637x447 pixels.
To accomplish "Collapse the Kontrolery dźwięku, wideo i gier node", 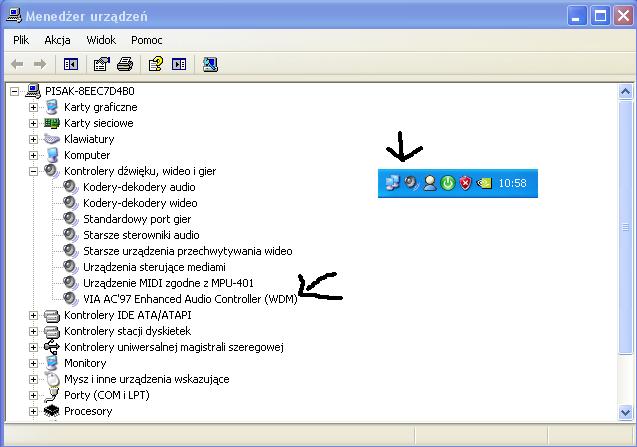I will tap(33, 171).
